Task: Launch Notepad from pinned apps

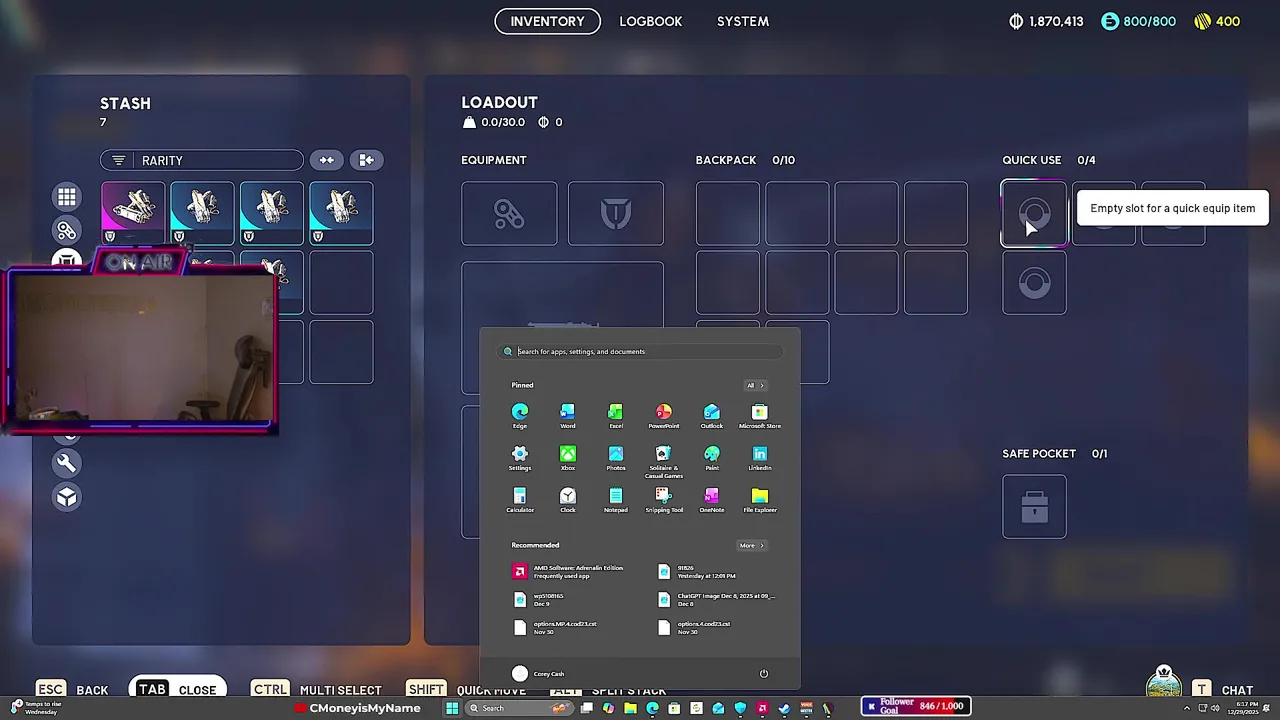Action: [x=616, y=500]
